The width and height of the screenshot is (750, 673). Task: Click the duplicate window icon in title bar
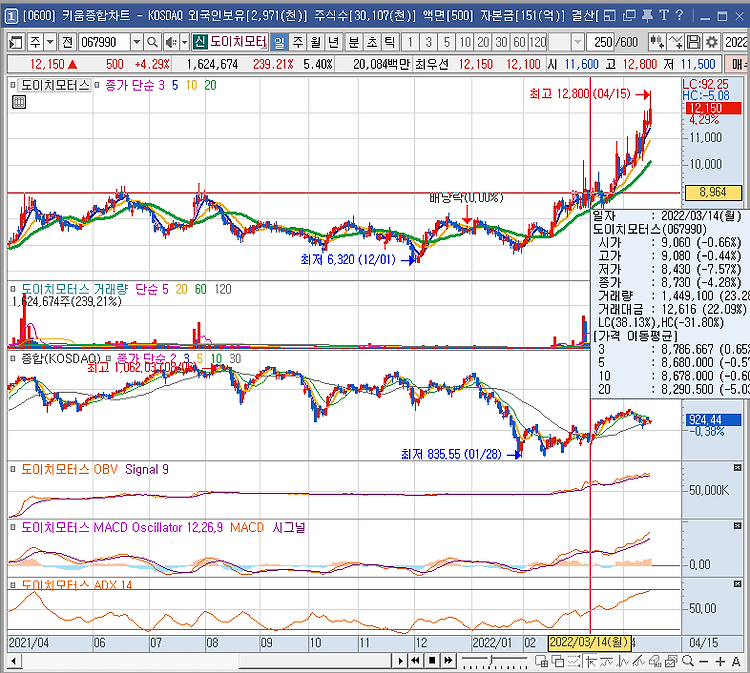point(629,16)
